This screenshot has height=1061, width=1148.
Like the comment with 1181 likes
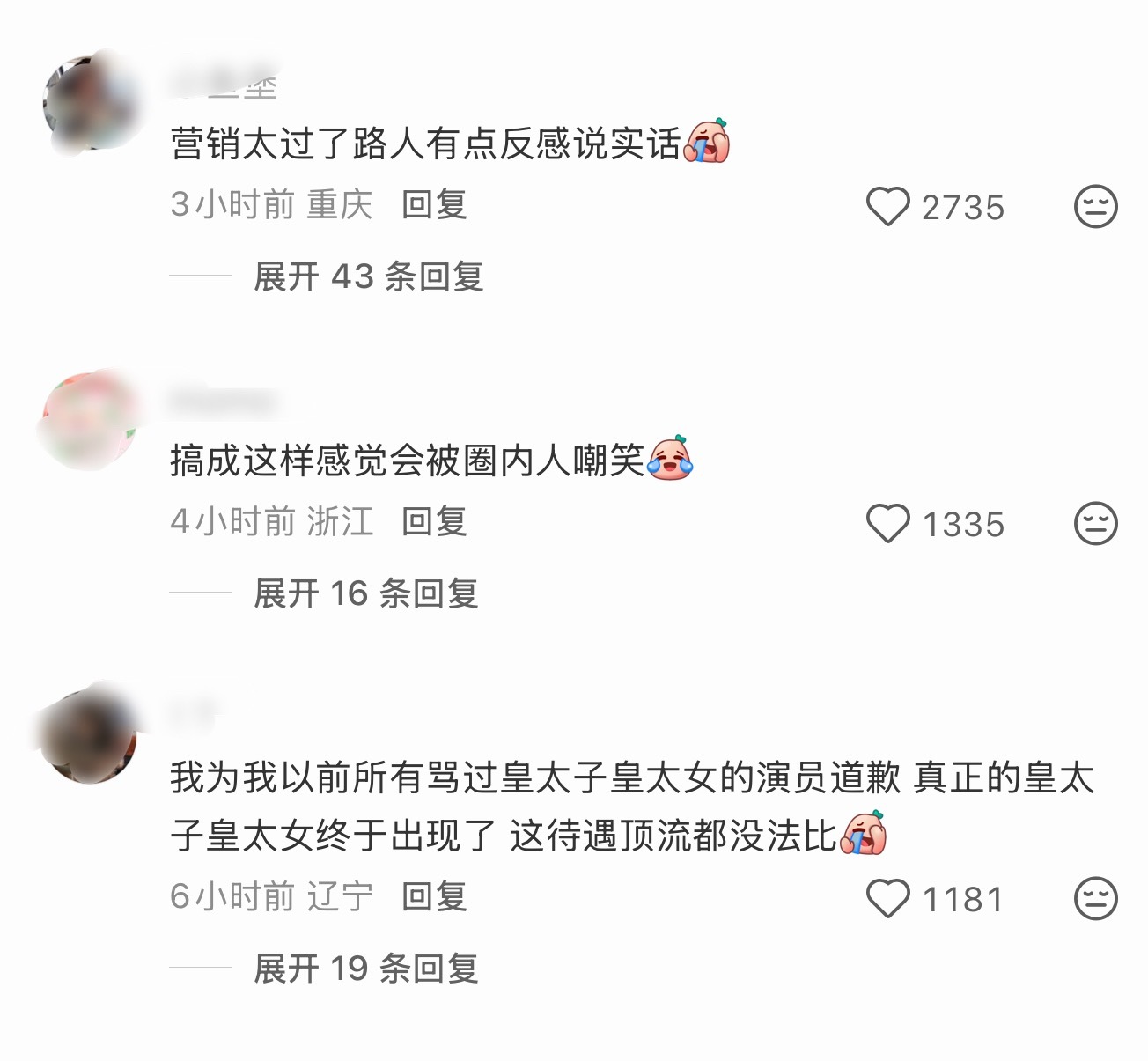(x=887, y=898)
